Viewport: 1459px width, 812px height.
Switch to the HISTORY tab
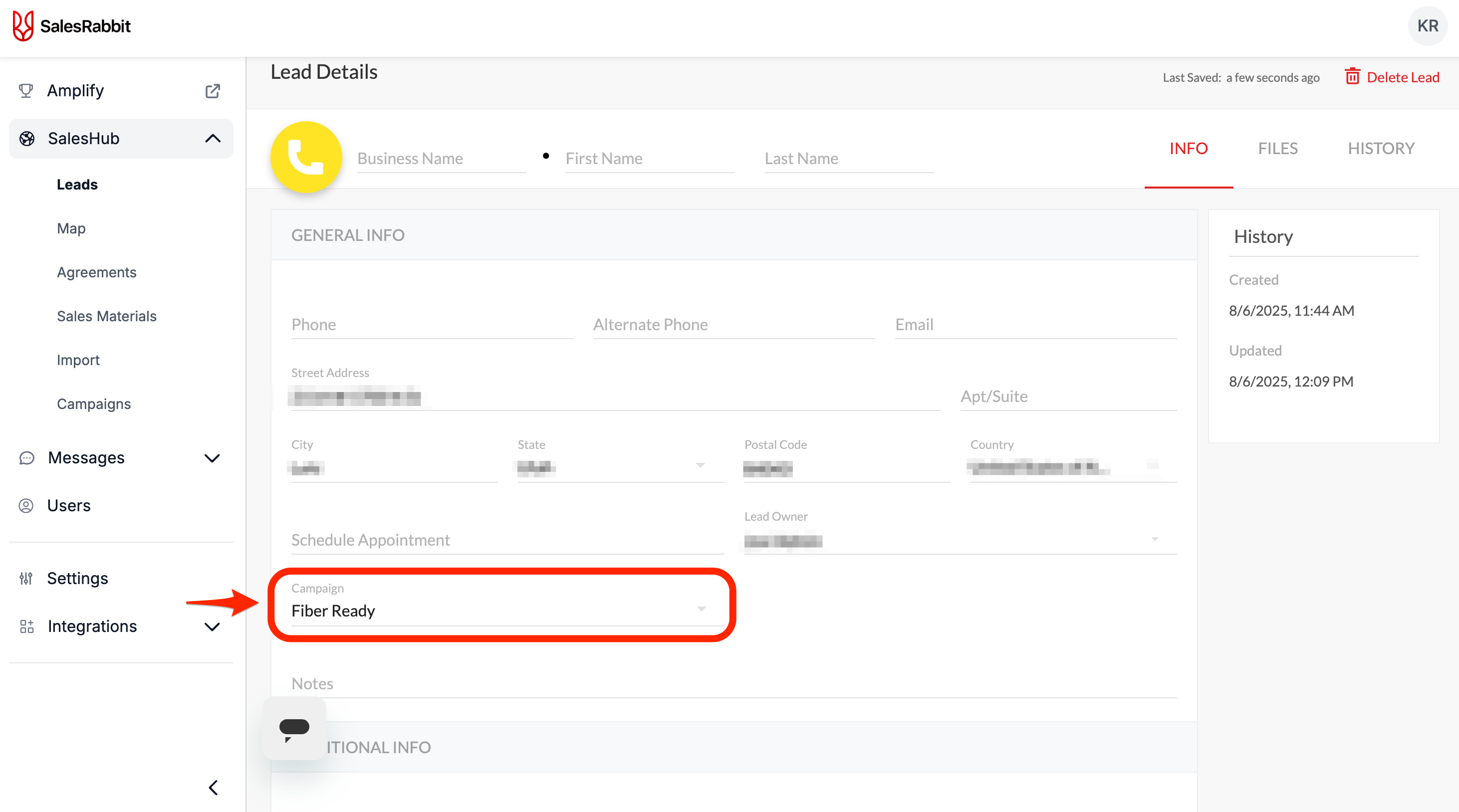point(1380,148)
